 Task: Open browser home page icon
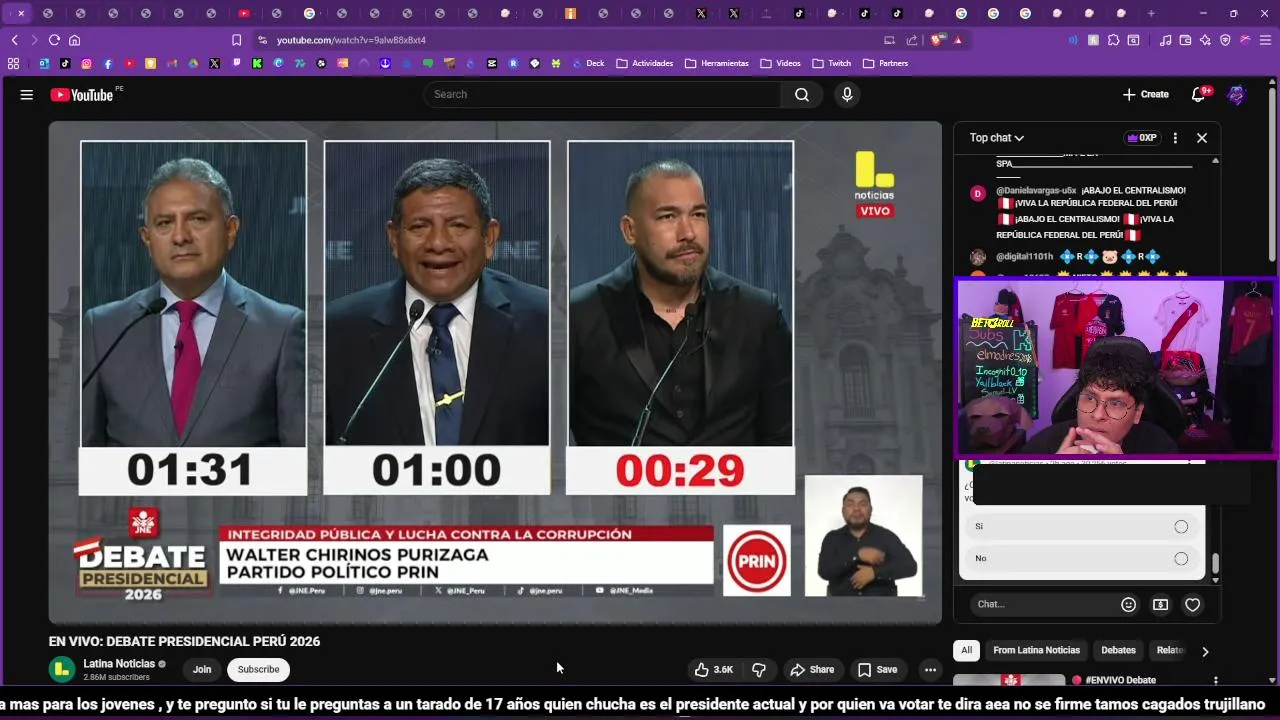[74, 40]
